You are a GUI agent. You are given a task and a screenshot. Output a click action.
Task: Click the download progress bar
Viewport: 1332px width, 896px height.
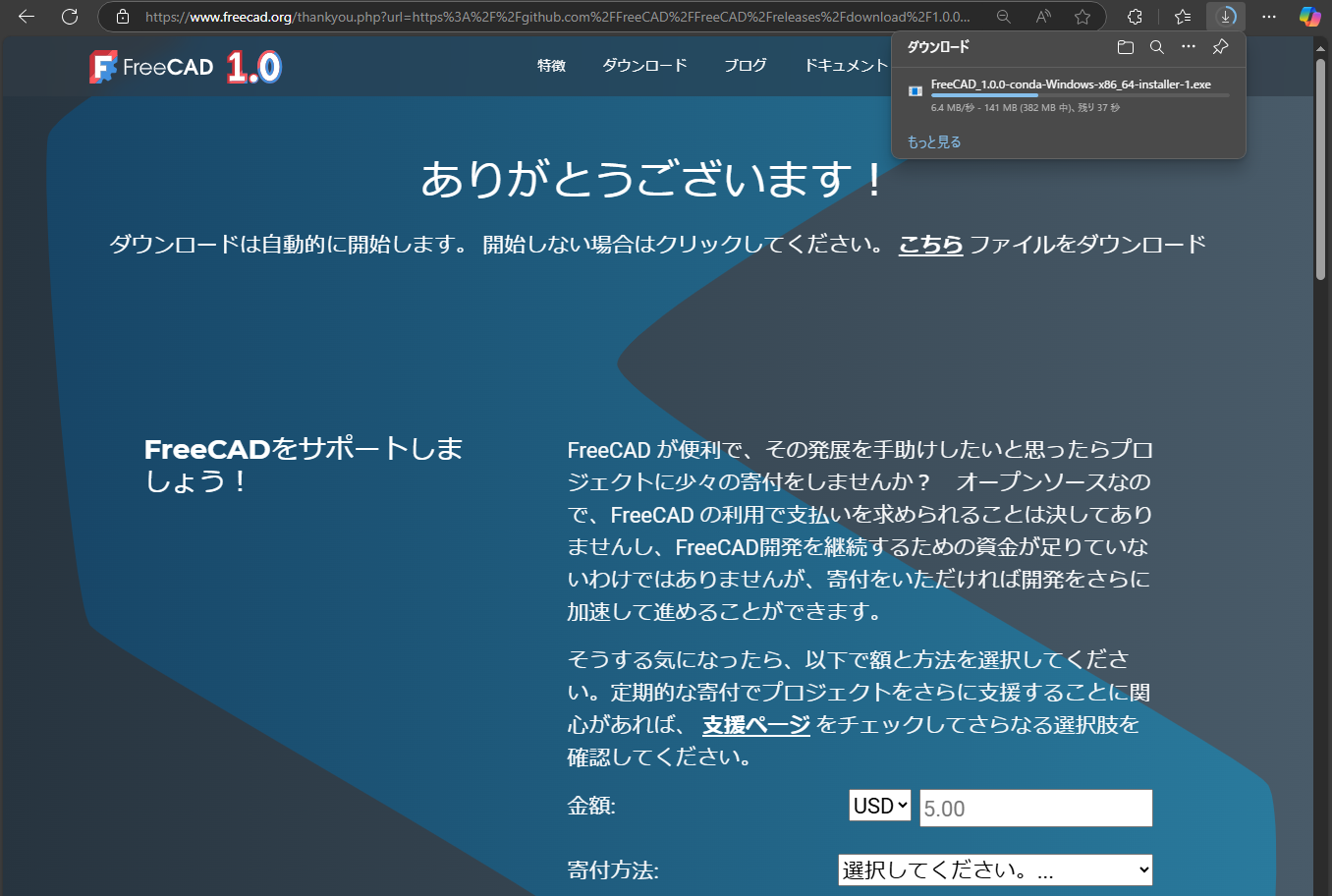pos(1080,95)
